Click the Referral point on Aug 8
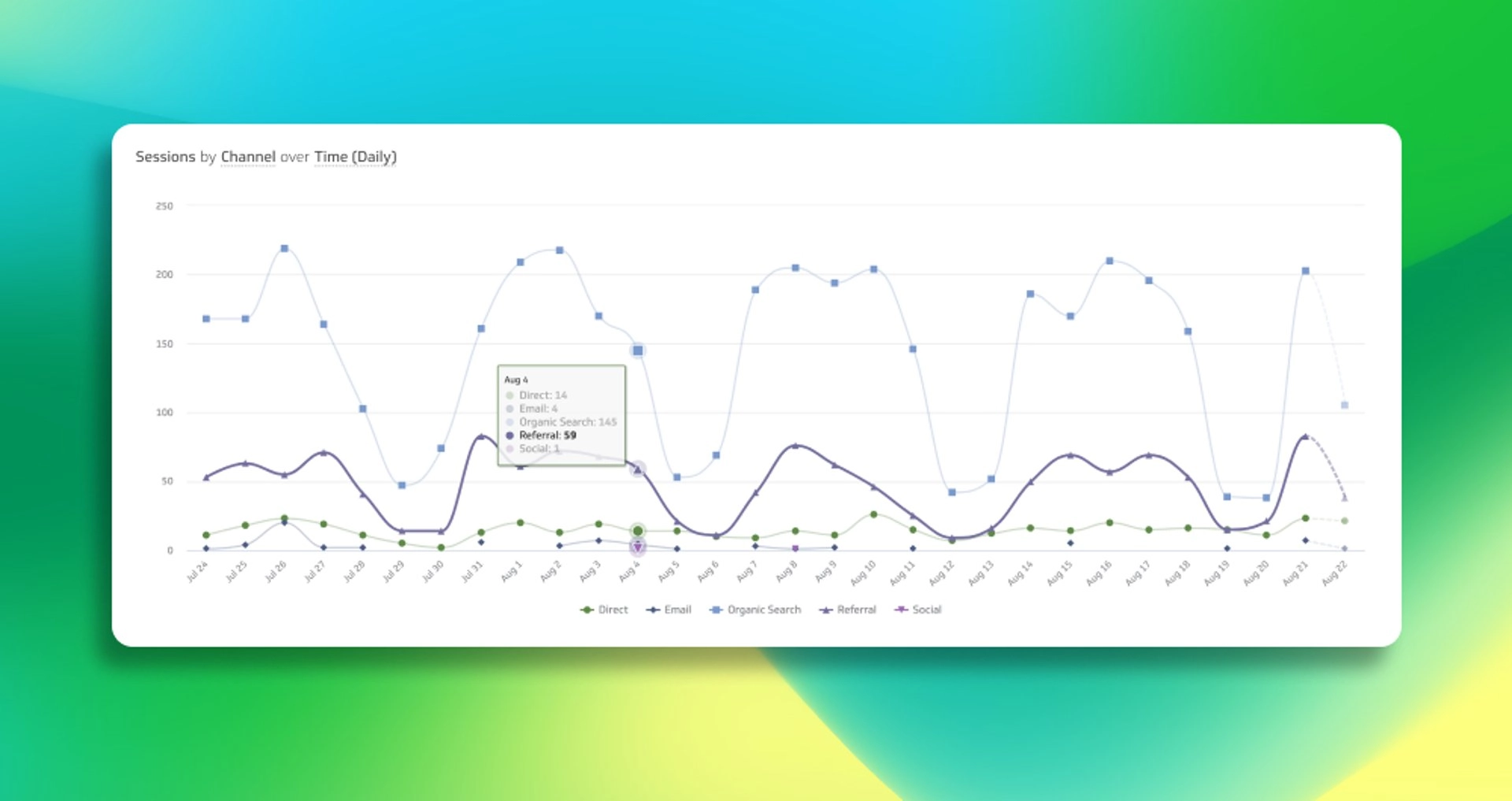This screenshot has height=801, width=1512. (x=795, y=446)
